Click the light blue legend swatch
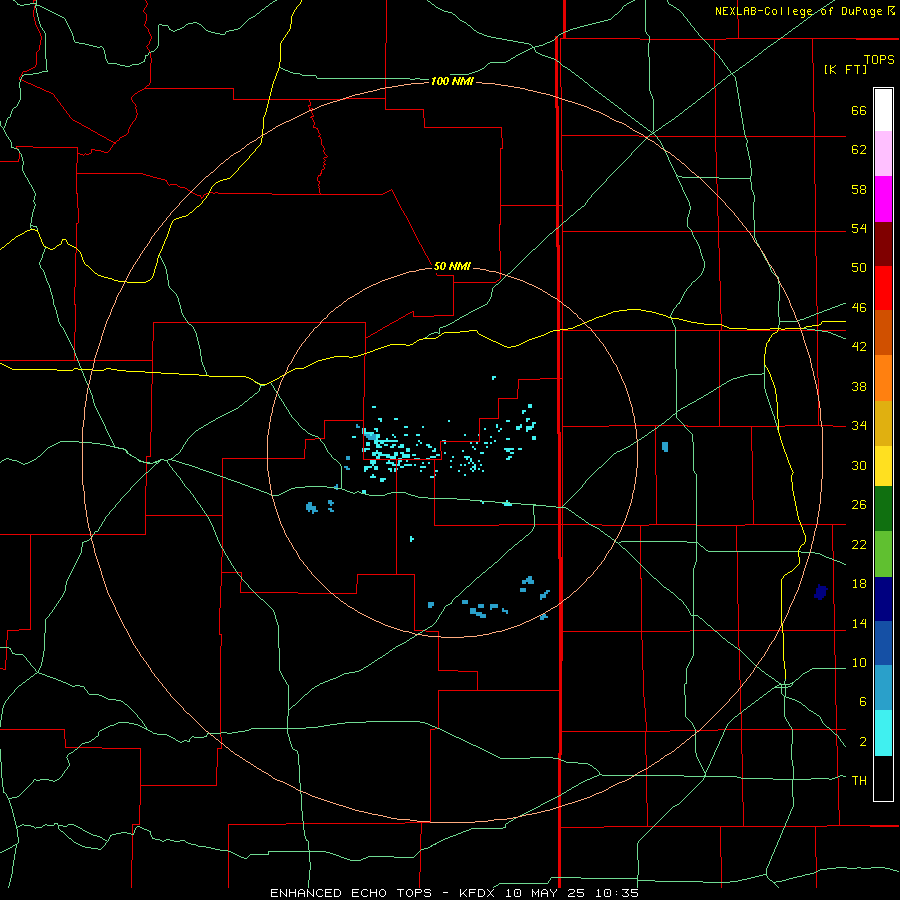Viewport: 900px width, 900px height. tap(883, 688)
